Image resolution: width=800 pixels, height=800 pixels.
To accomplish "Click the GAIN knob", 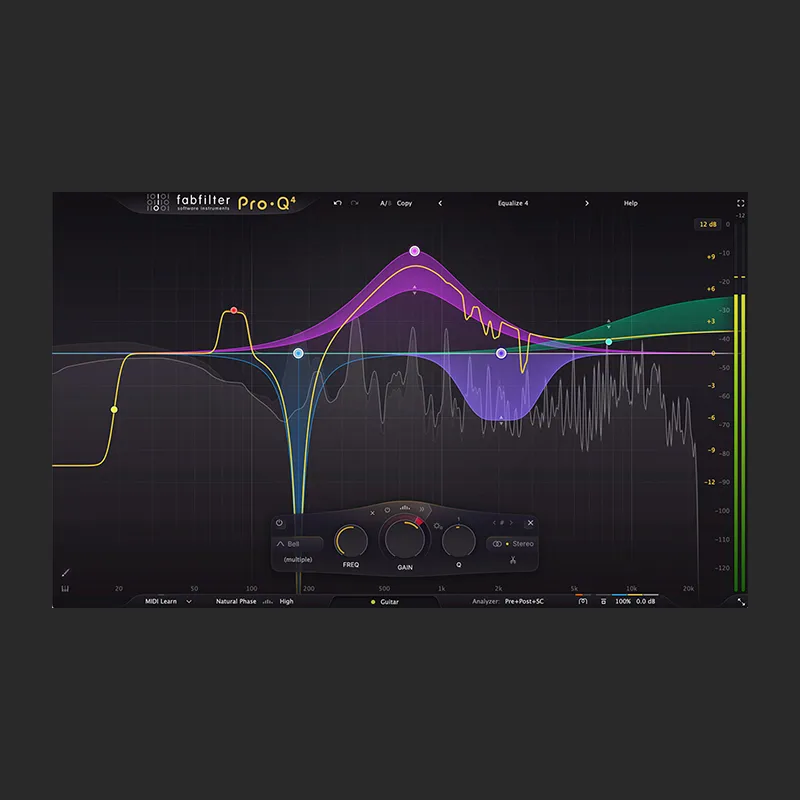I will [x=405, y=540].
